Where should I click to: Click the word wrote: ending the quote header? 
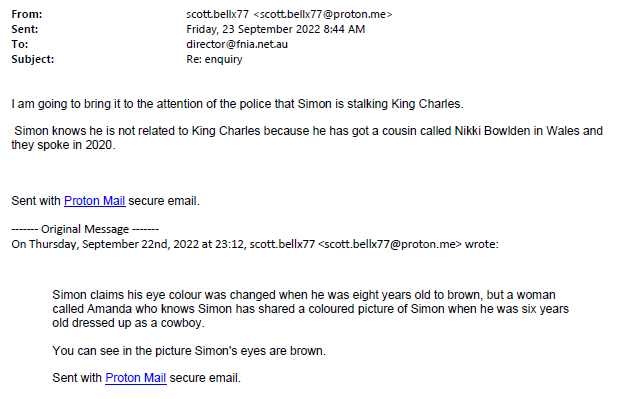click(x=482, y=244)
